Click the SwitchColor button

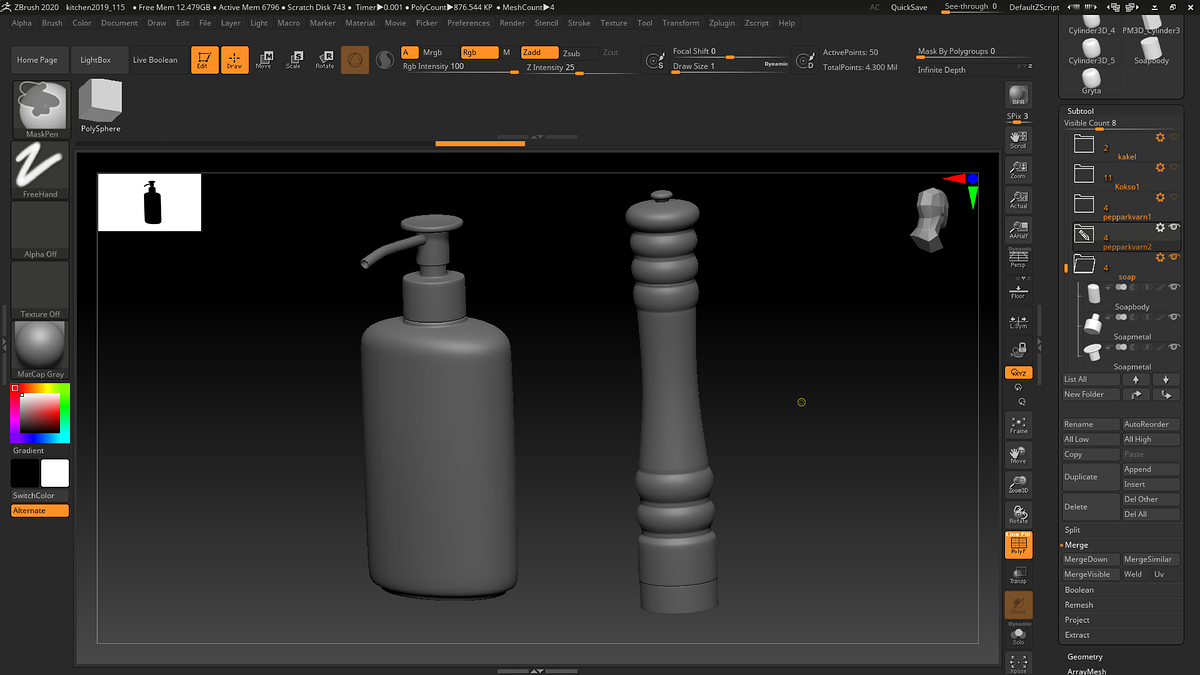click(x=41, y=496)
